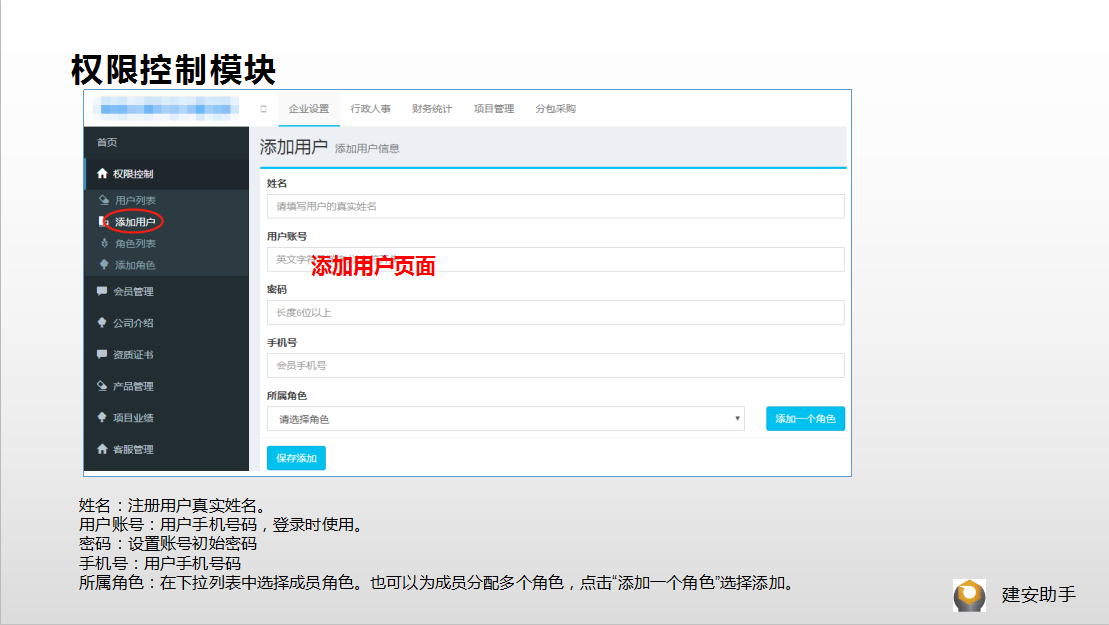Click the 添加用户信息 subtitle text
Viewport: 1109px width, 625px height.
click(367, 148)
